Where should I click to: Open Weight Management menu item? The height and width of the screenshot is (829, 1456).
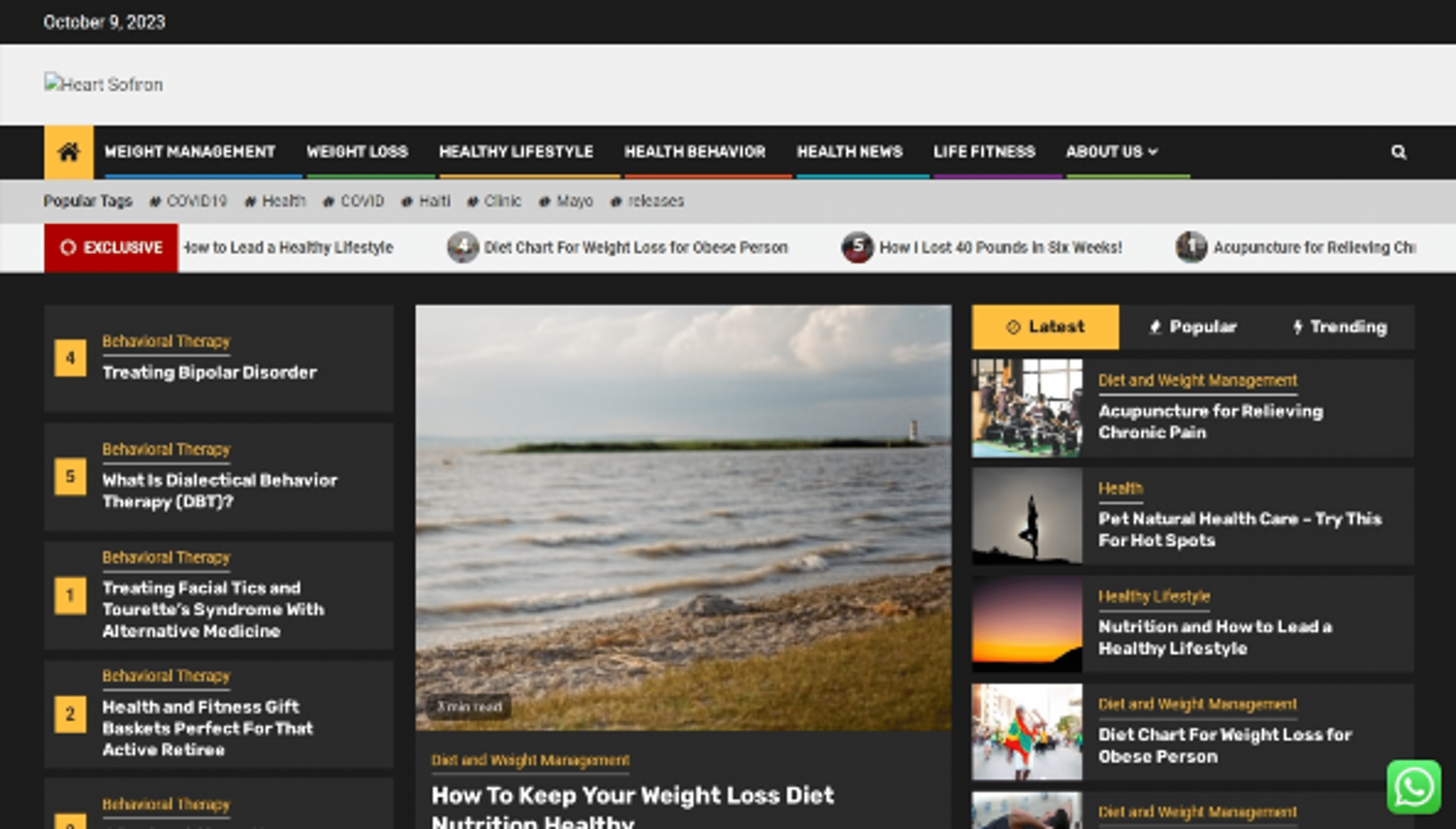coord(190,152)
